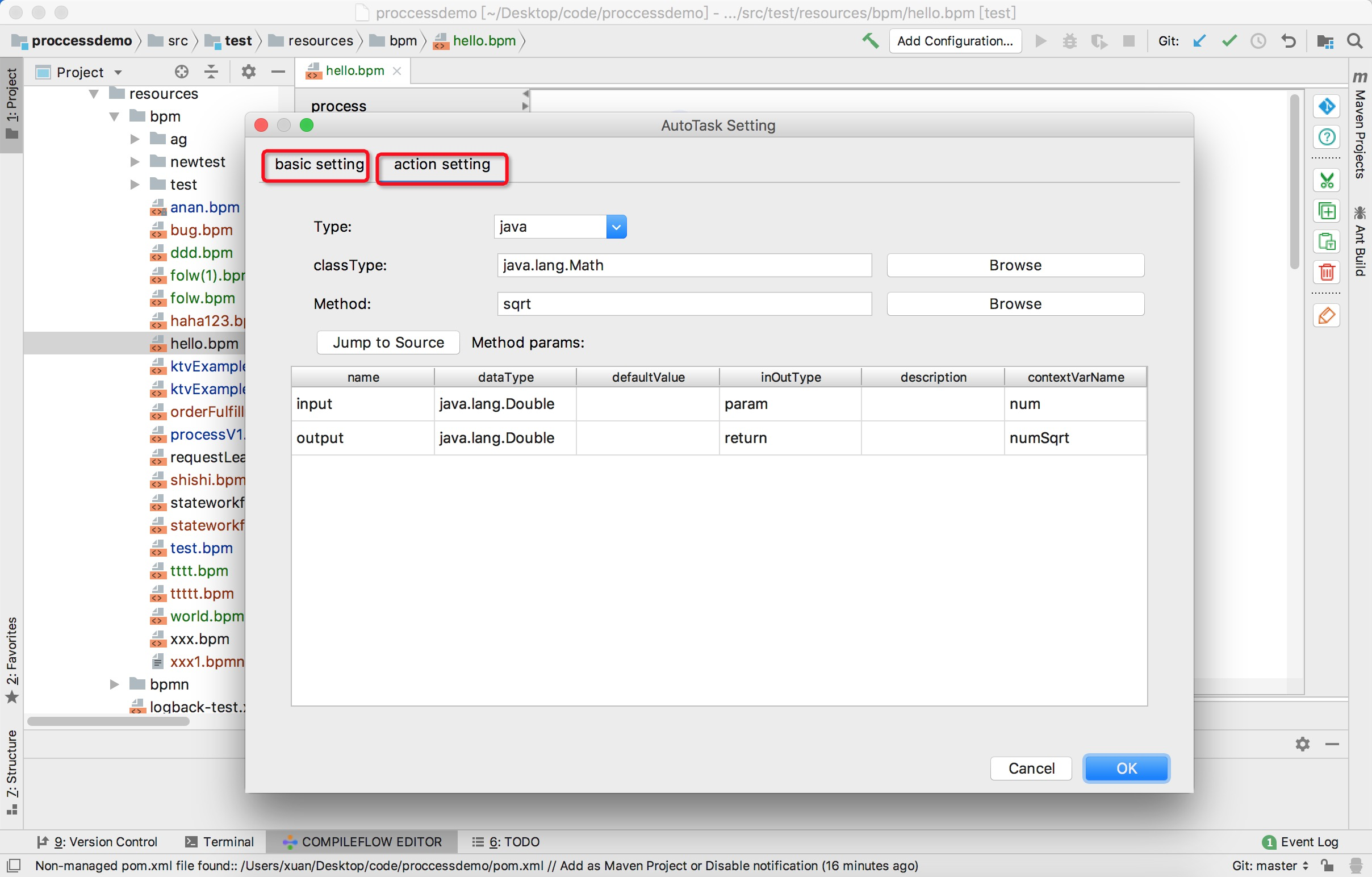Image resolution: width=1372 pixels, height=877 pixels.
Task: Select the action setting tab
Action: [442, 165]
